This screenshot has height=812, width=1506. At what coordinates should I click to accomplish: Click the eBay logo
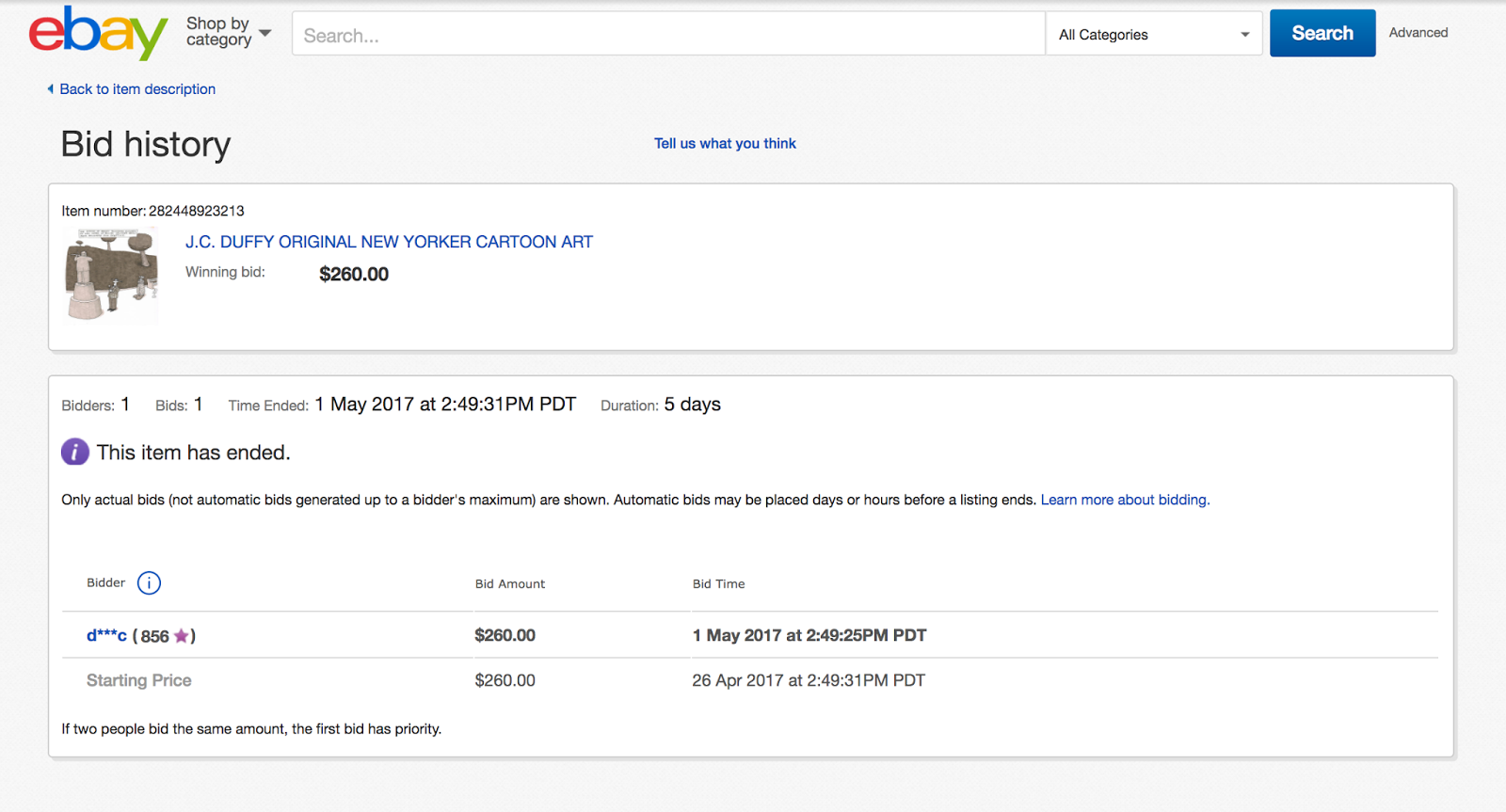click(98, 34)
